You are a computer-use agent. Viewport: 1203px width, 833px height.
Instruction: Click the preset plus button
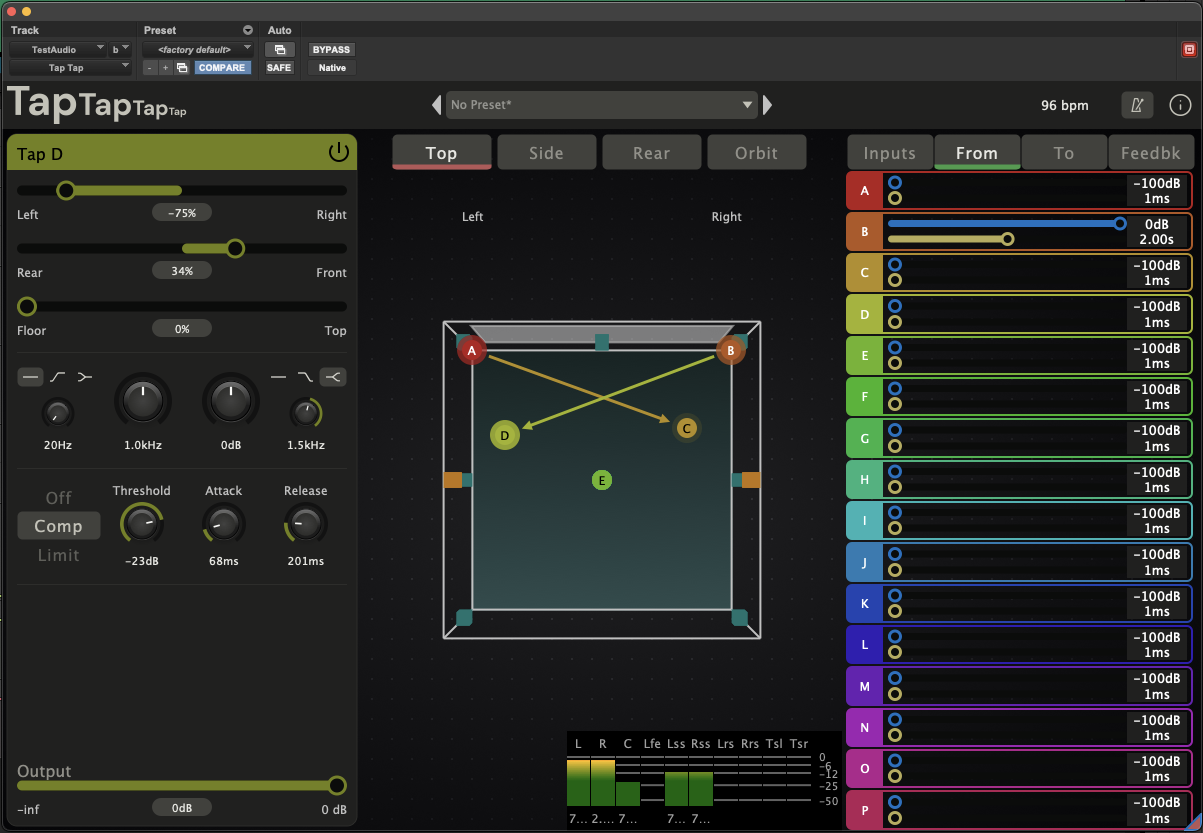[165, 68]
